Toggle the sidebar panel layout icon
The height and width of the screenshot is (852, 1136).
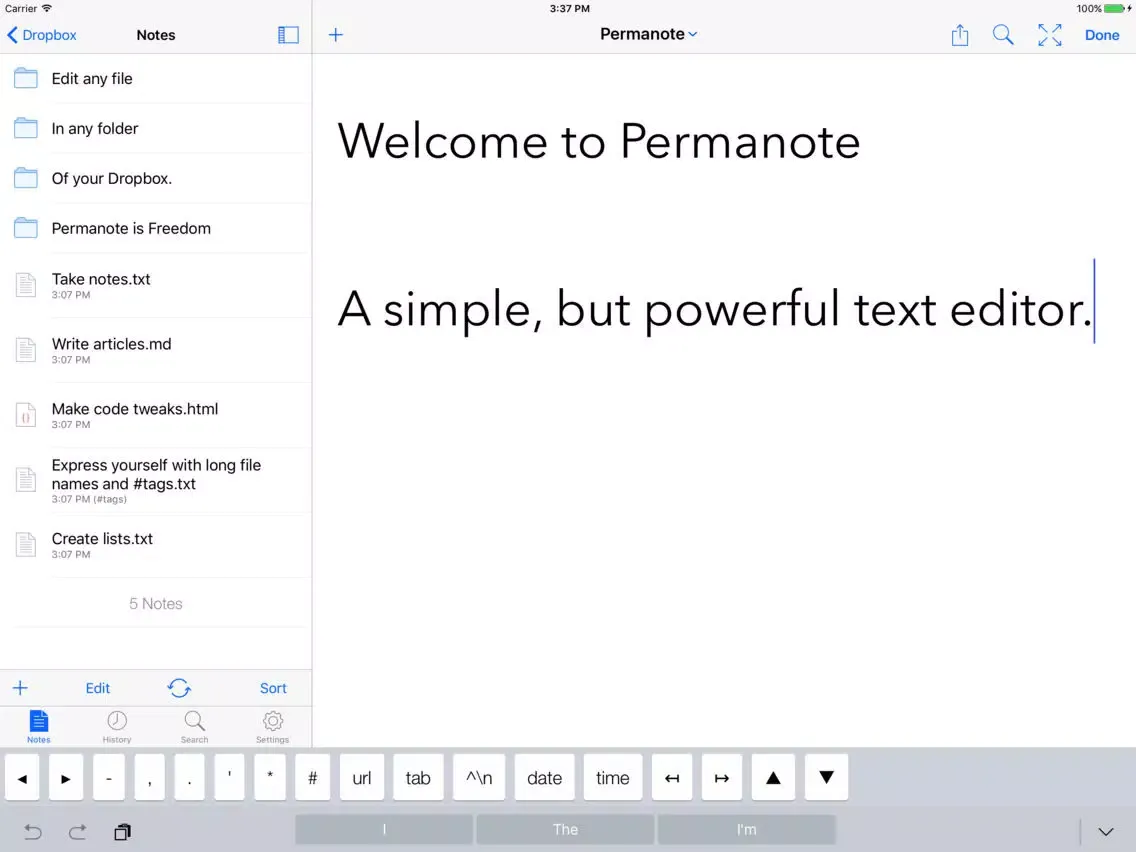point(288,35)
